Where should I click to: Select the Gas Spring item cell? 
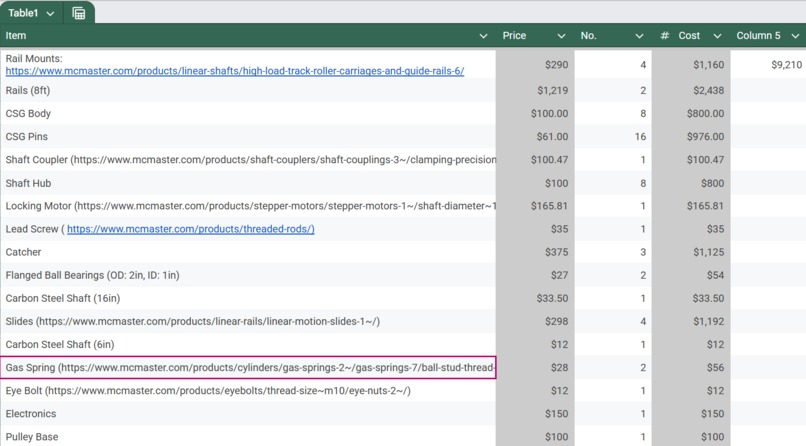(248, 368)
